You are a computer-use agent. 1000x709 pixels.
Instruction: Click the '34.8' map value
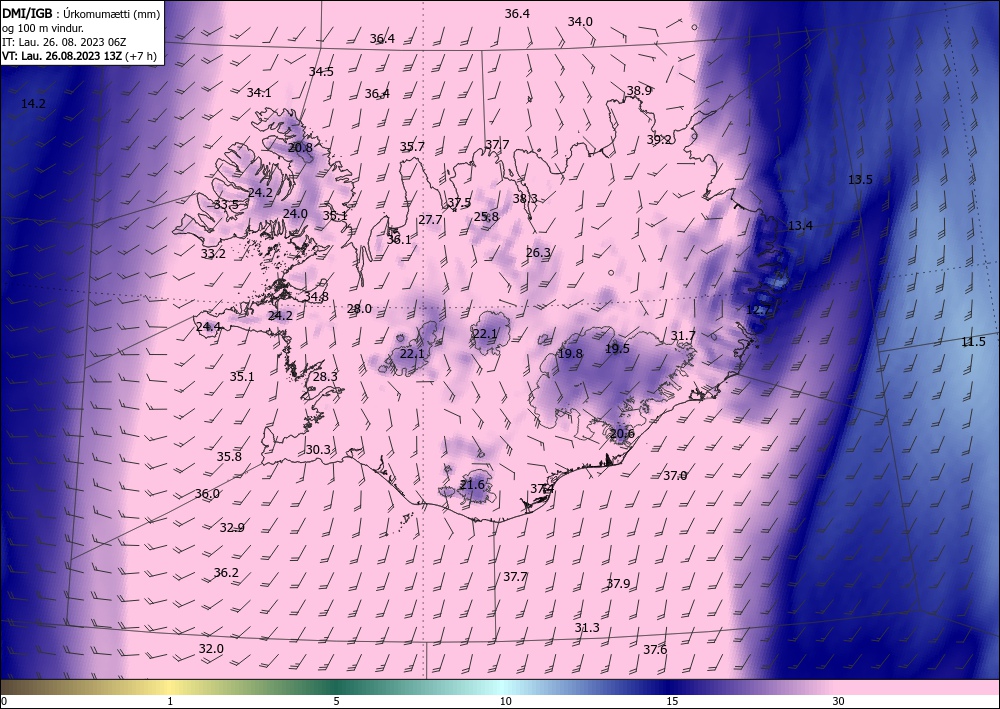pos(316,297)
